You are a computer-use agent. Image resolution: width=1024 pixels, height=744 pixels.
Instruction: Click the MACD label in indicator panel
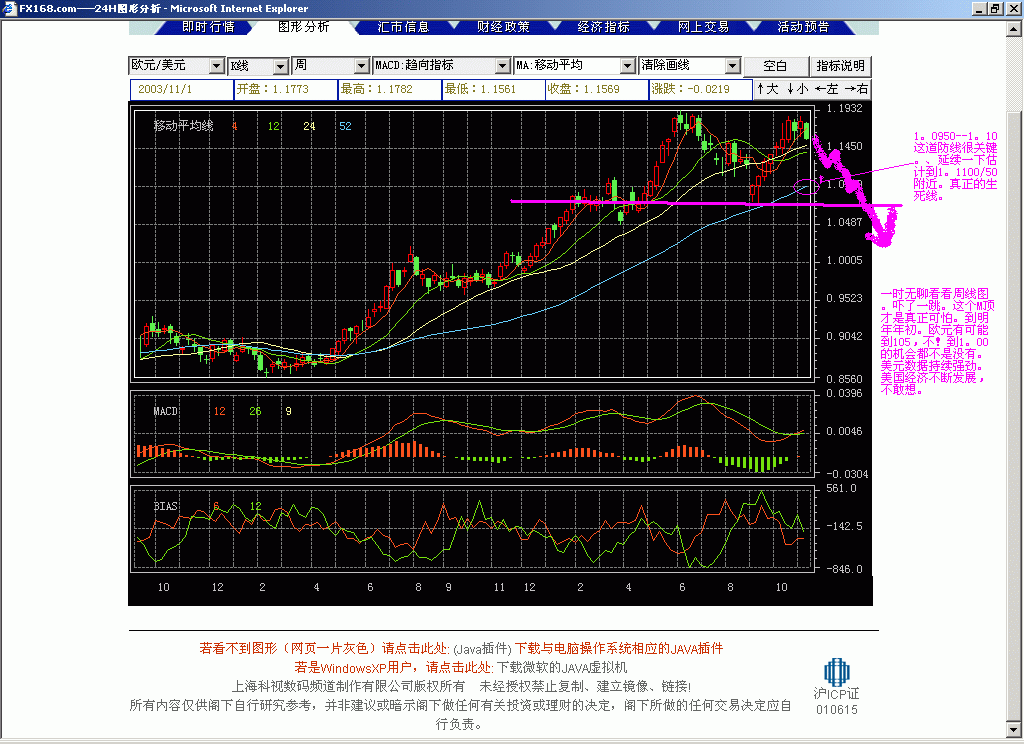click(x=165, y=411)
